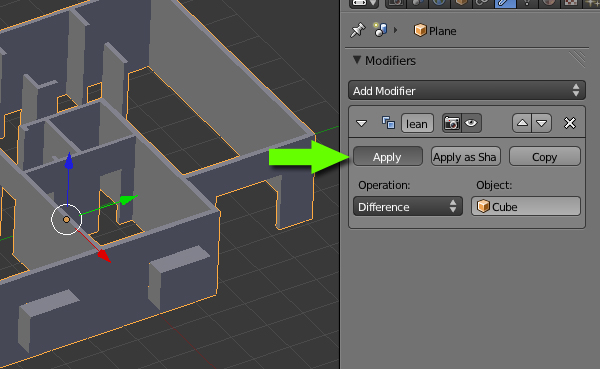Viewport: 600px width, 369px height.
Task: Click the red X-axis manipulator arrow
Action: (x=103, y=256)
